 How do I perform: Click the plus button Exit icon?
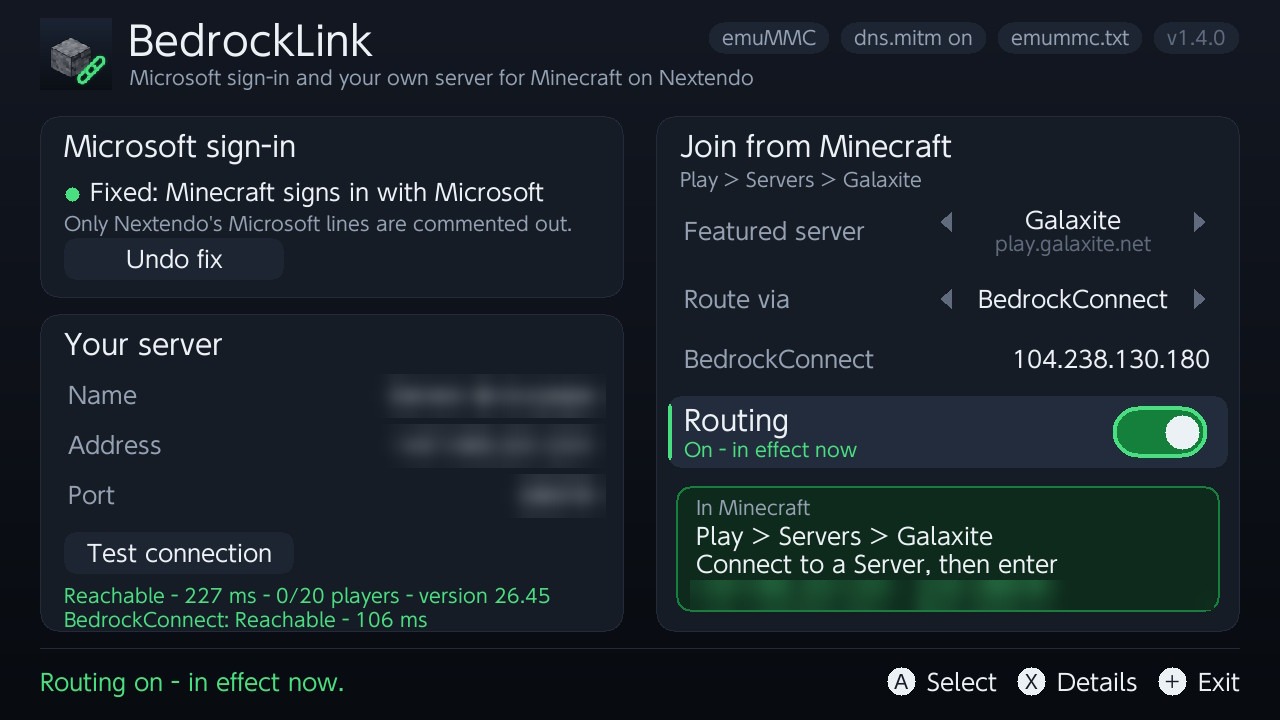point(1172,682)
